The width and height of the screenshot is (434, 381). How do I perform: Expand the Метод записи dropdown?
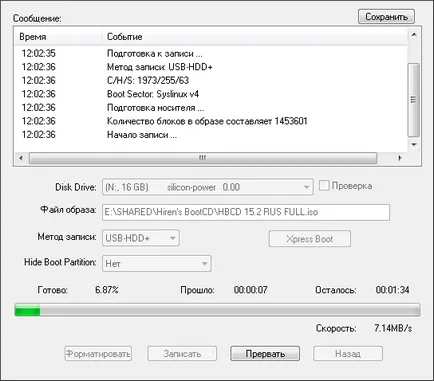point(141,238)
